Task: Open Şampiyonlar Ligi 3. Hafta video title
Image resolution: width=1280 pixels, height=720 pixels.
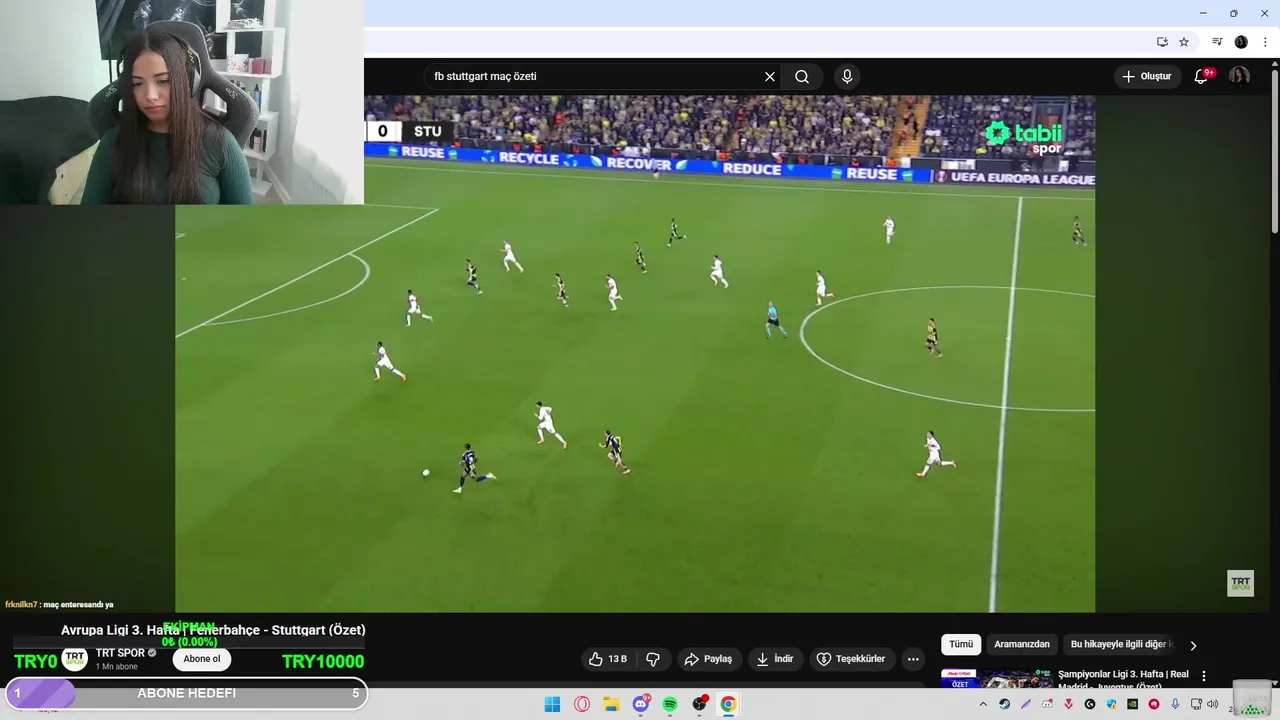Action: 1123,679
